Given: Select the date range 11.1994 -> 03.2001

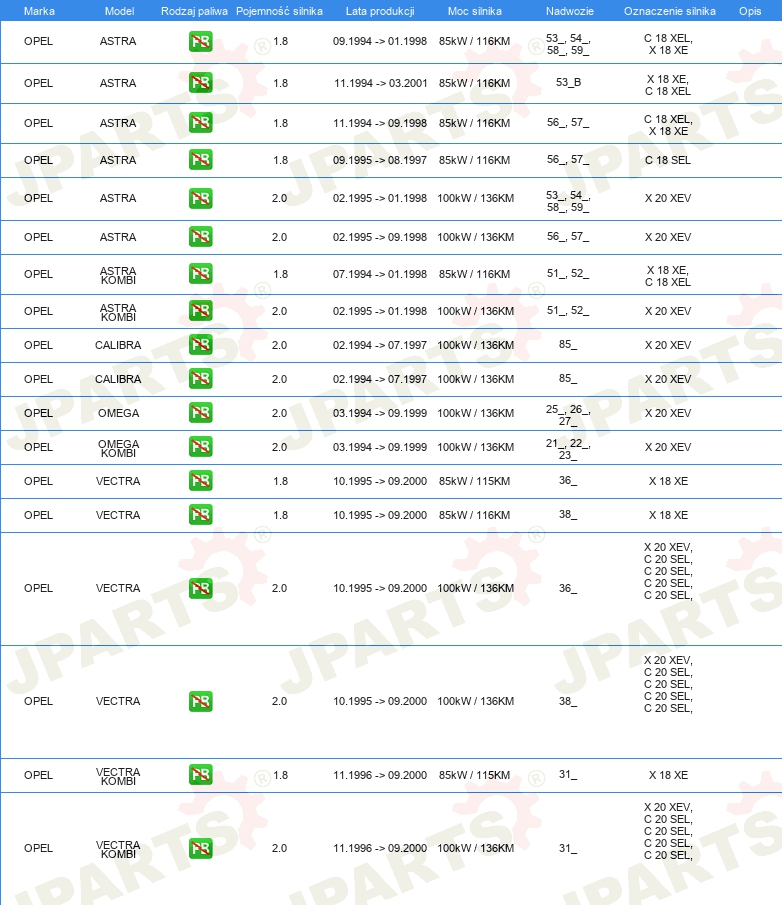Looking at the screenshot, I should (x=380, y=83).
